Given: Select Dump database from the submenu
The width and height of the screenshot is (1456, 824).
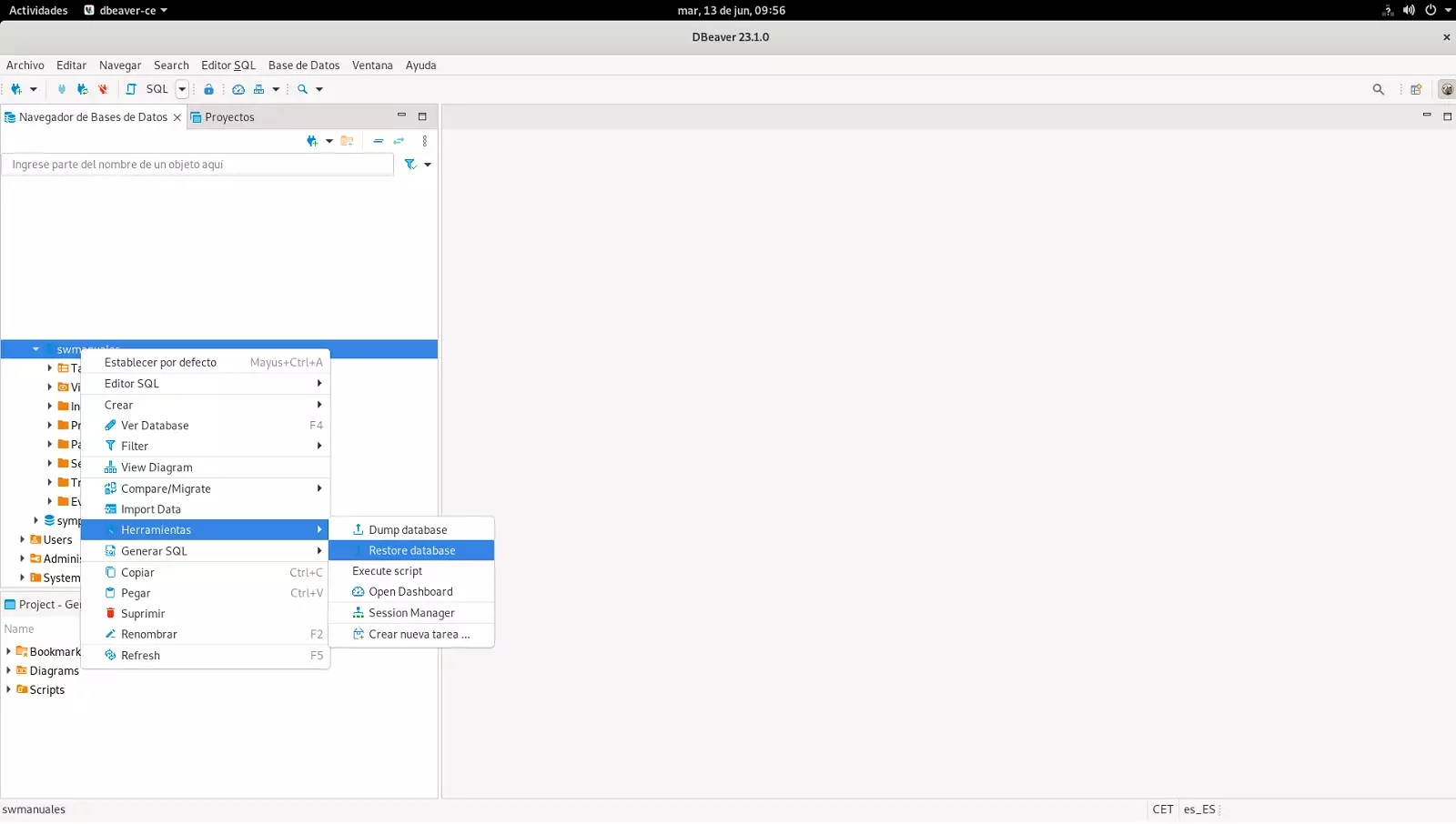Looking at the screenshot, I should tap(408, 529).
